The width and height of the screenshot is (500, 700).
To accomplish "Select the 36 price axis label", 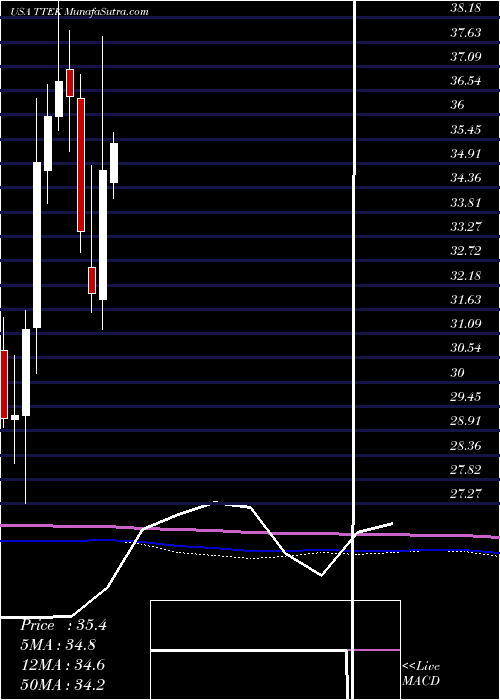I will click(x=458, y=105).
